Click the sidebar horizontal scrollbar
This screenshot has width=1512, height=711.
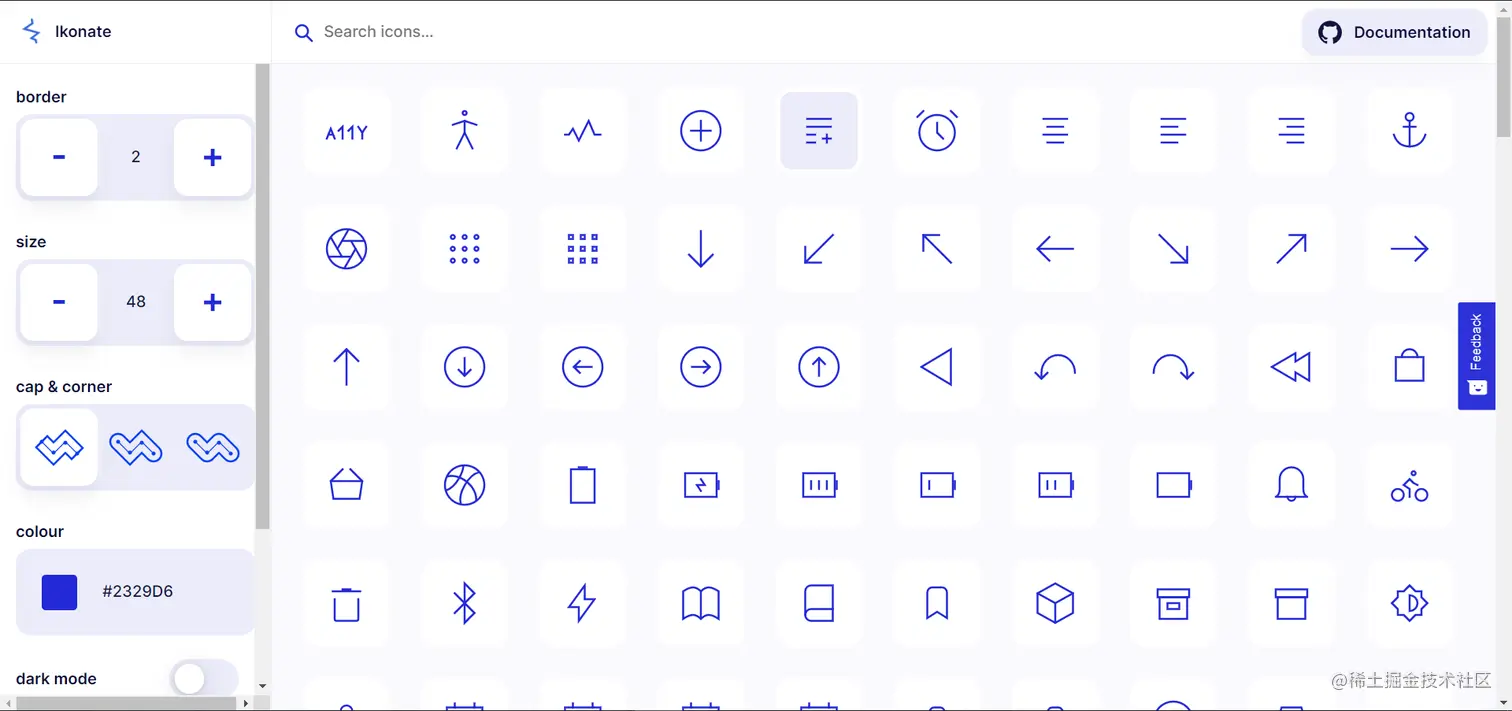coord(124,703)
